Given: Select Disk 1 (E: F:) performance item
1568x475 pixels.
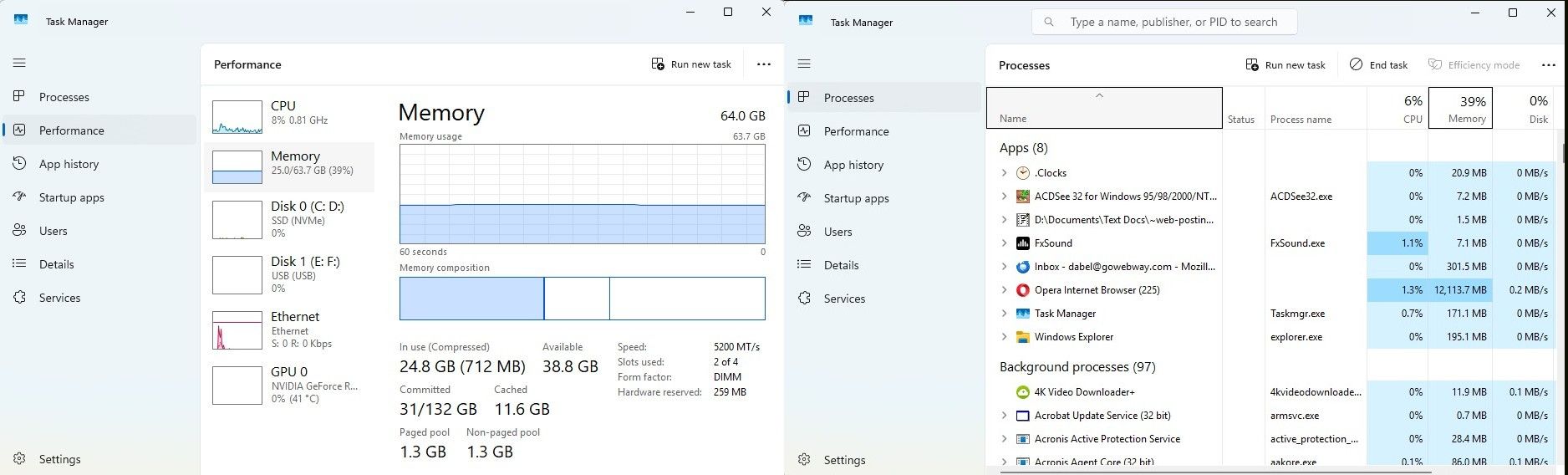Looking at the screenshot, I should [x=289, y=274].
